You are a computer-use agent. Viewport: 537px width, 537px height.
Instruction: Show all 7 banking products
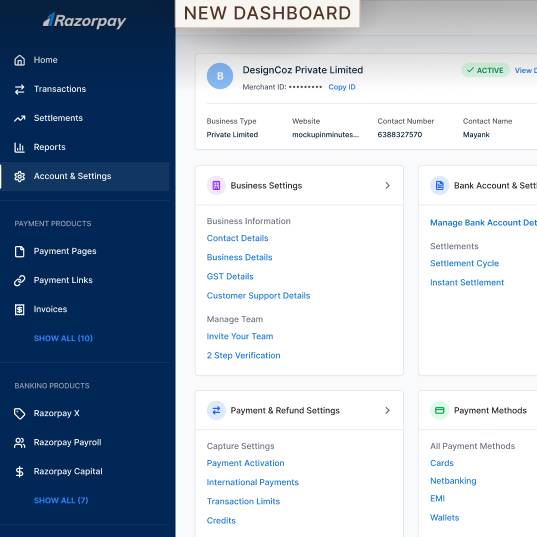point(61,501)
